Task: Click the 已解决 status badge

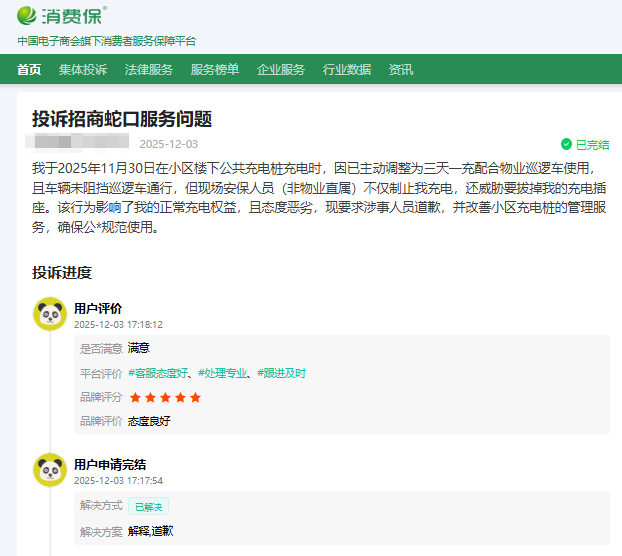Action: click(x=148, y=507)
